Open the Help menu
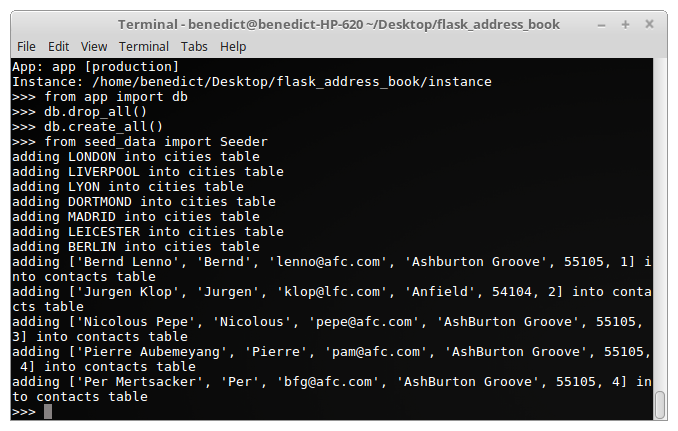The image size is (678, 431). point(233,46)
